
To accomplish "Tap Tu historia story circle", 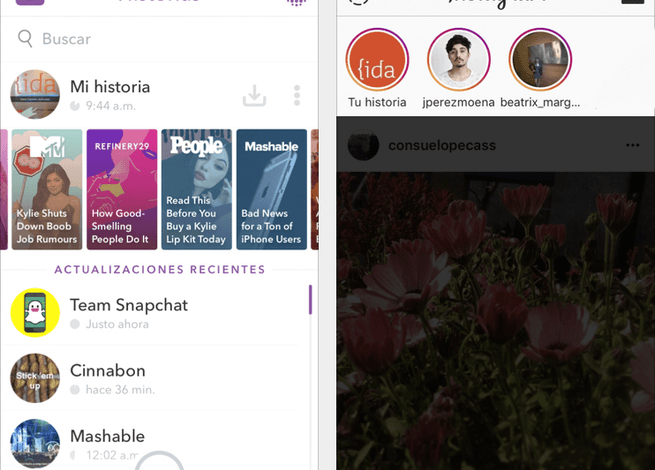I will coord(377,62).
